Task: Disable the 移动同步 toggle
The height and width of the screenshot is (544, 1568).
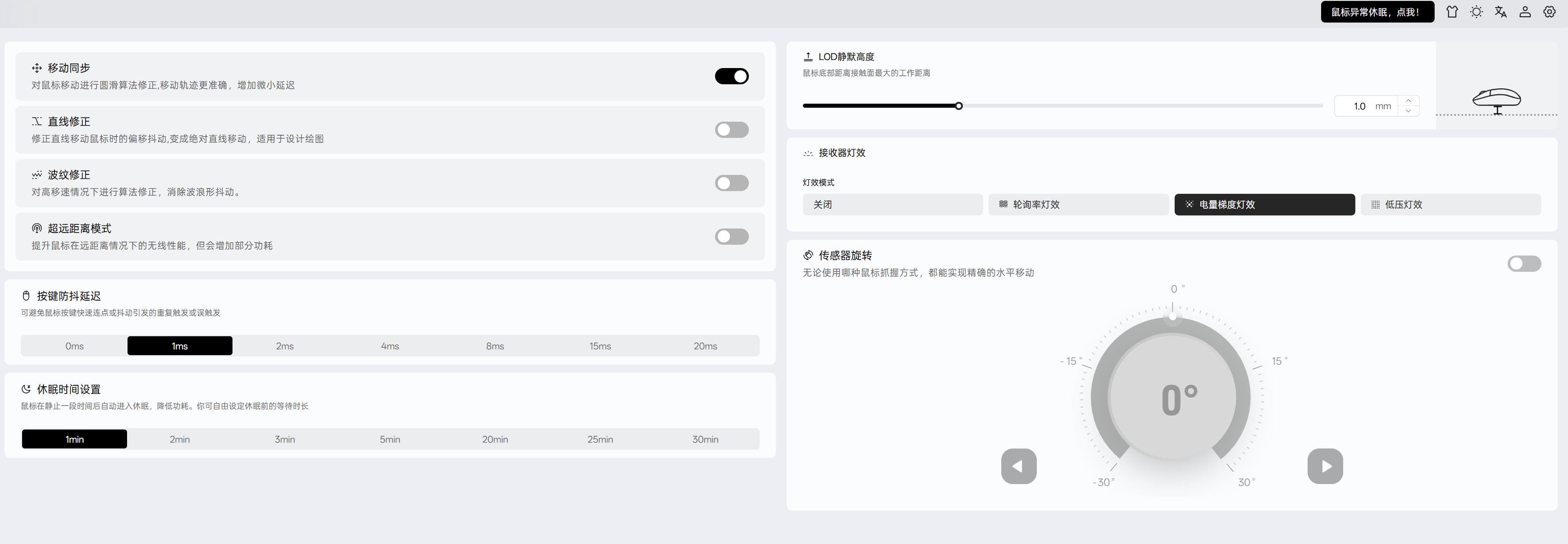Action: pos(732,76)
